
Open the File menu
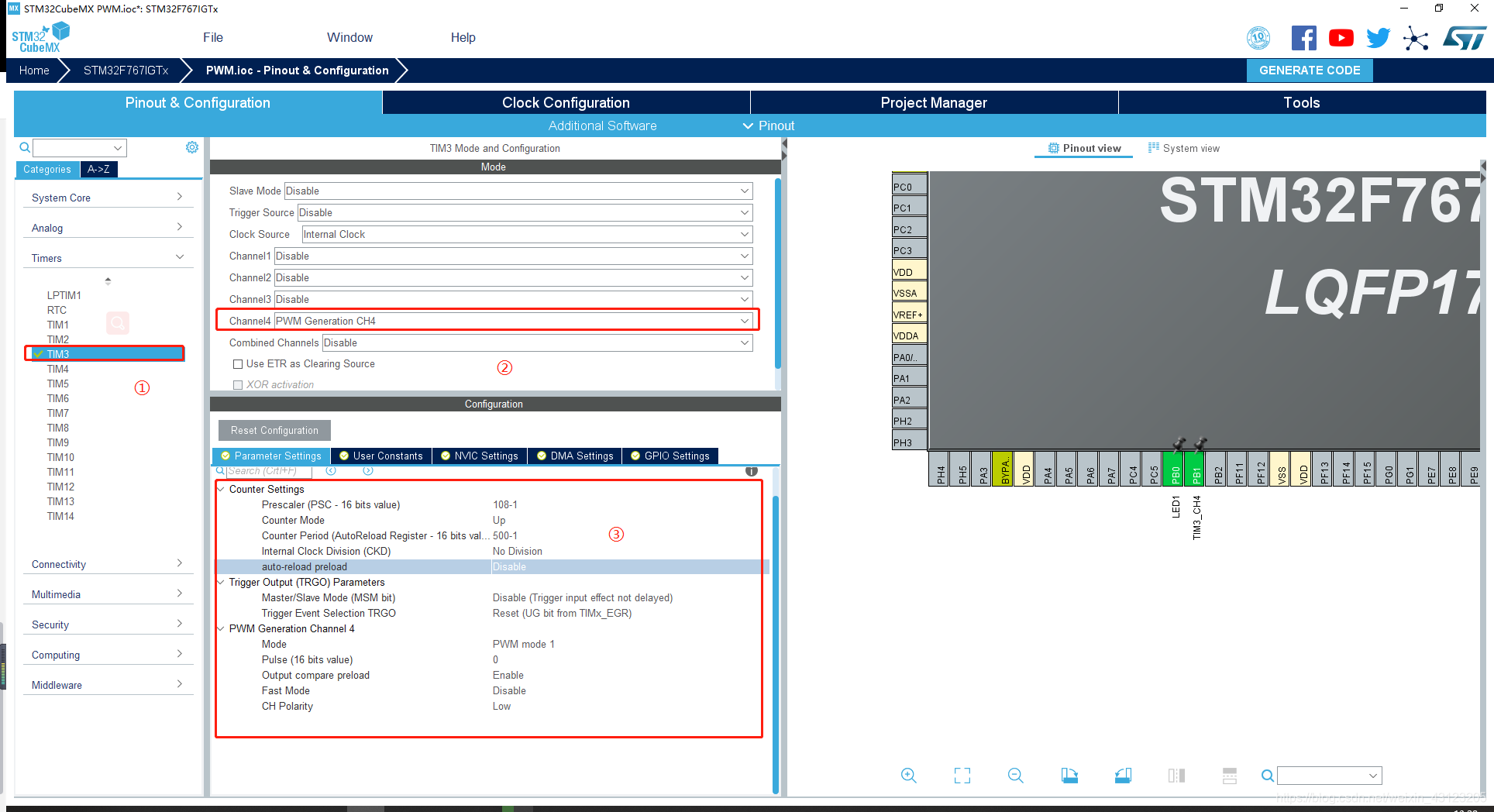click(x=213, y=38)
